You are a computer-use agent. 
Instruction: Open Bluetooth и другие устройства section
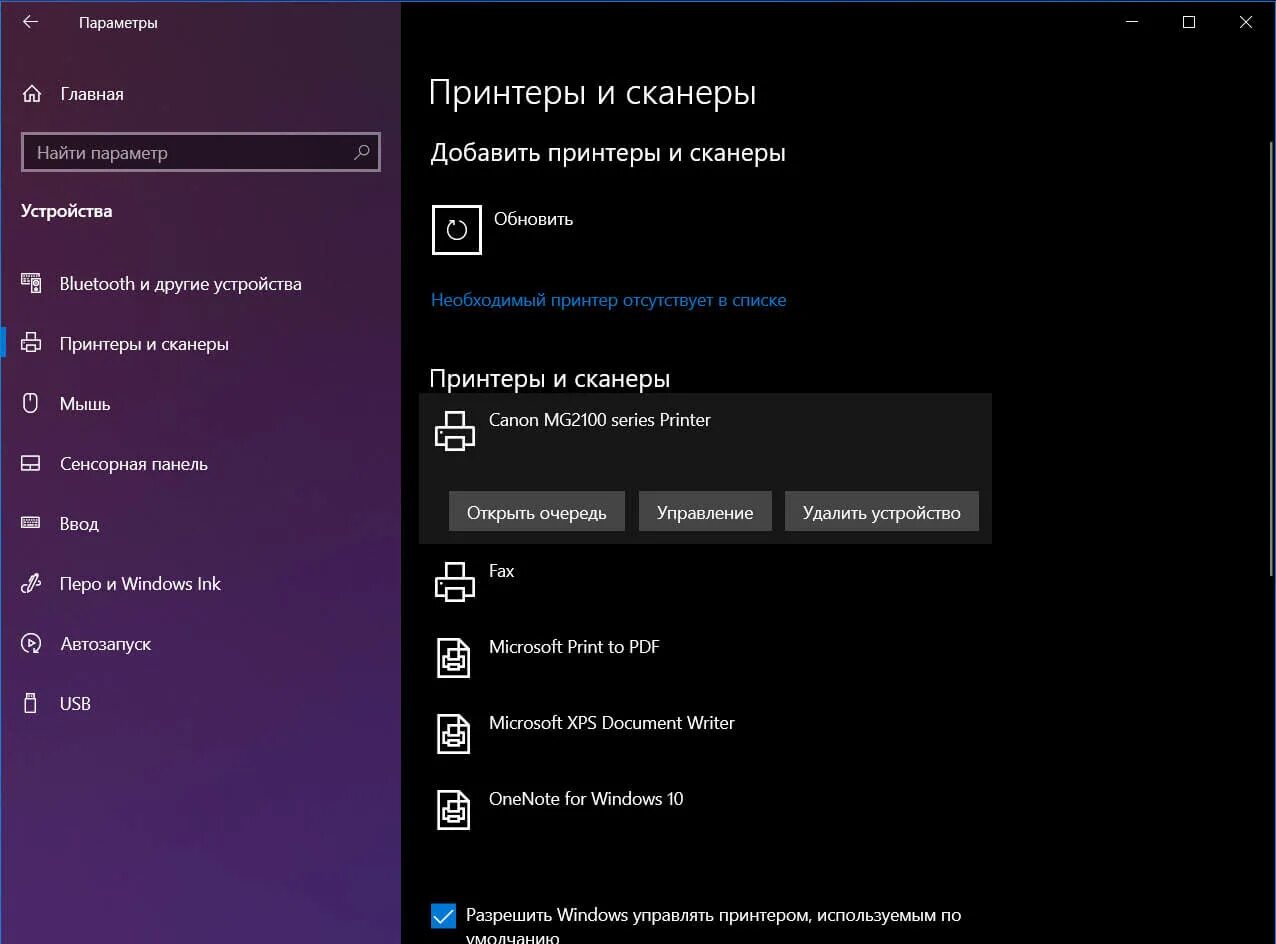pos(181,284)
